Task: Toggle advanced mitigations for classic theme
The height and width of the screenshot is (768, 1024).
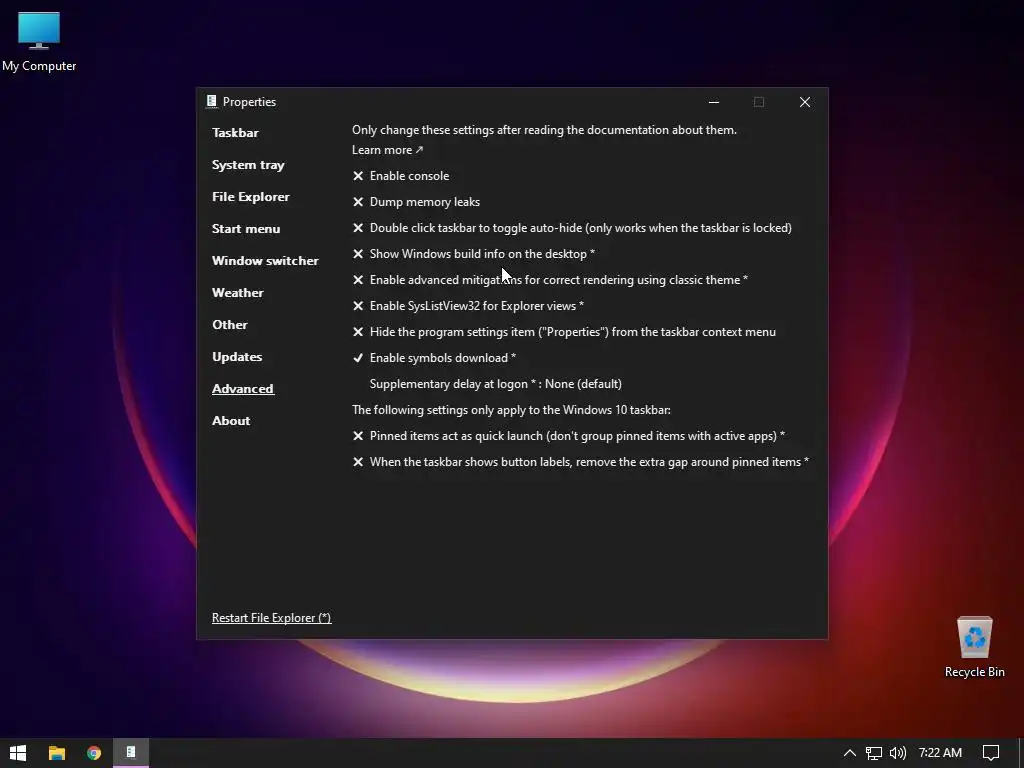Action: [550, 280]
